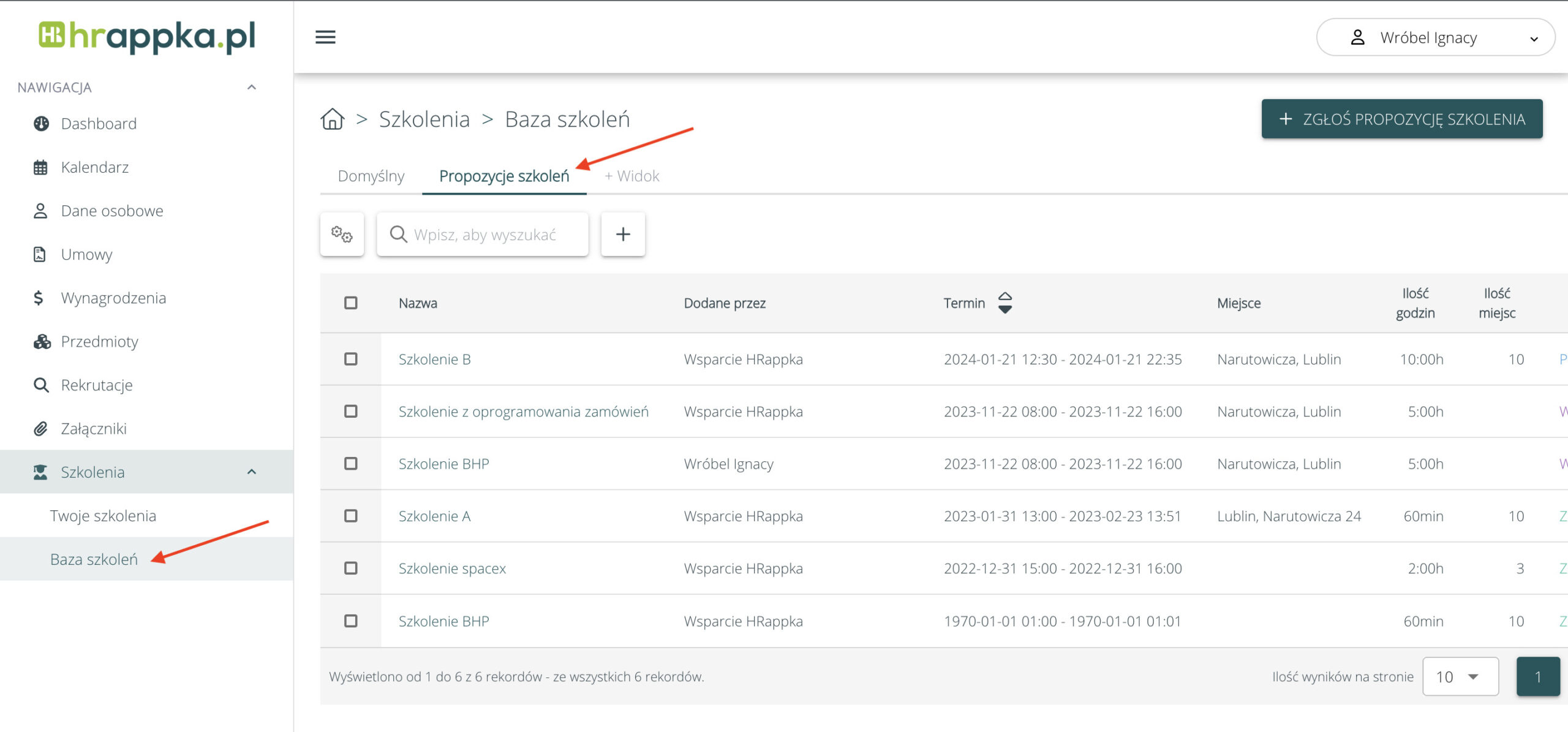The width and height of the screenshot is (1568, 732).
Task: Open results per page dropdown
Action: pos(1460,676)
